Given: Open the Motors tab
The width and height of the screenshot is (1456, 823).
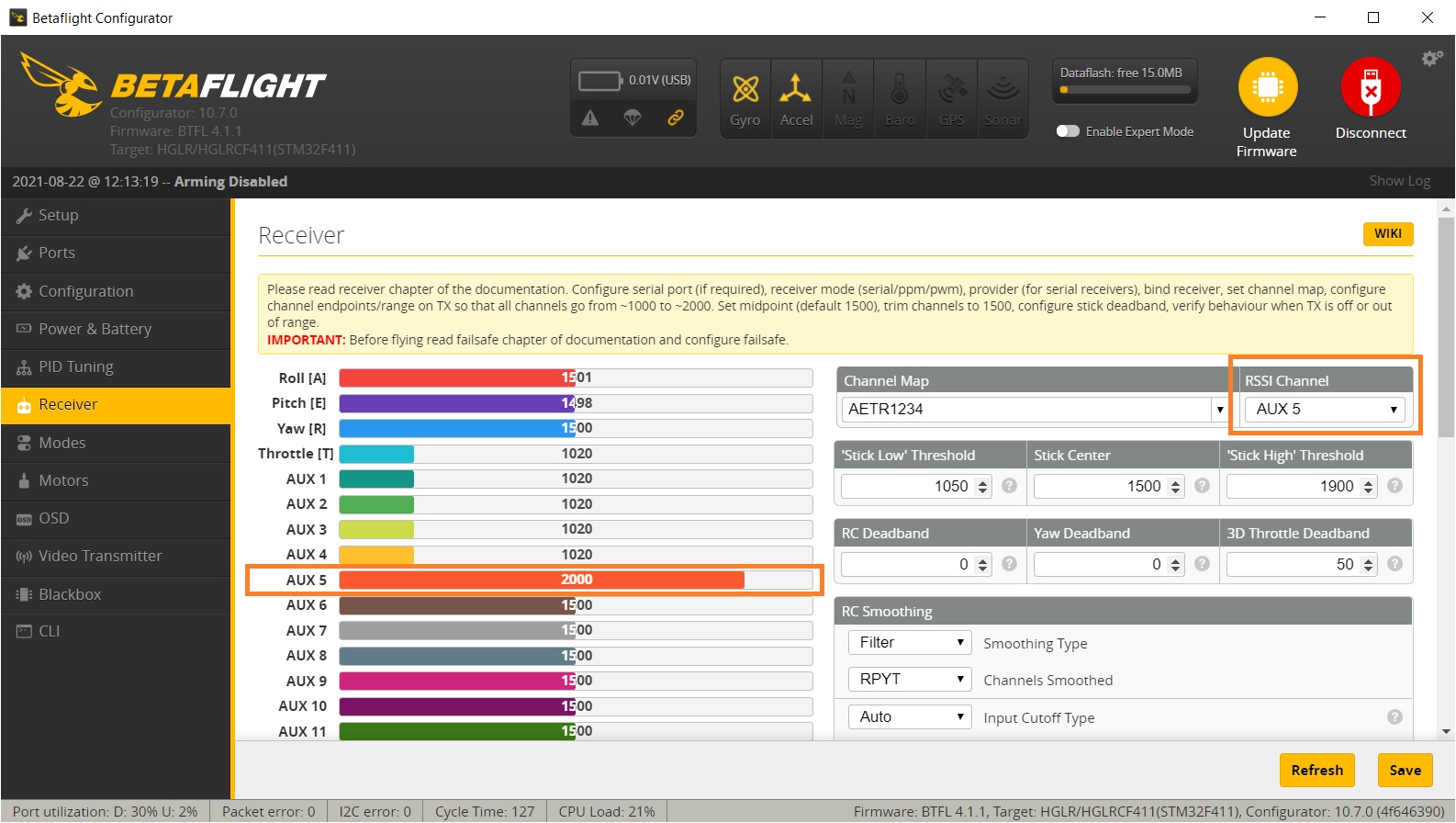Looking at the screenshot, I should [116, 480].
